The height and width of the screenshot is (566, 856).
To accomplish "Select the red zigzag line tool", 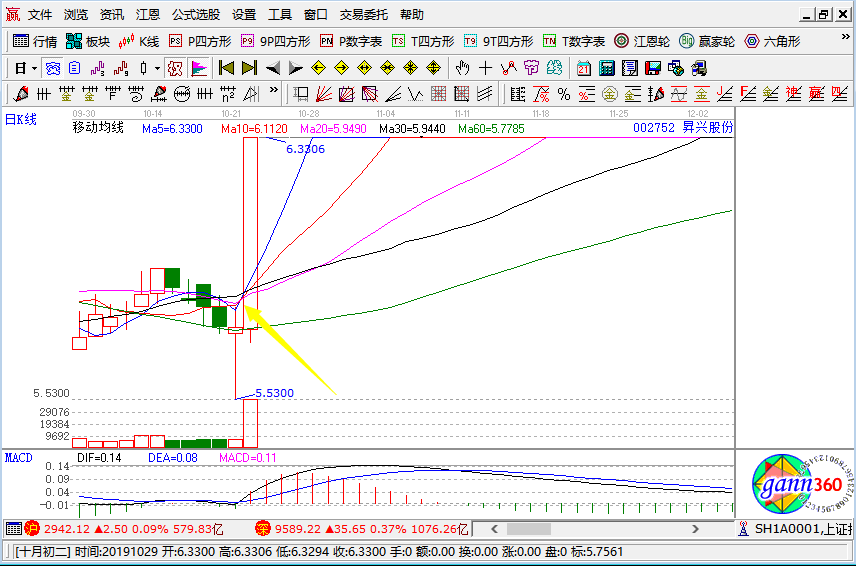I will [508, 68].
